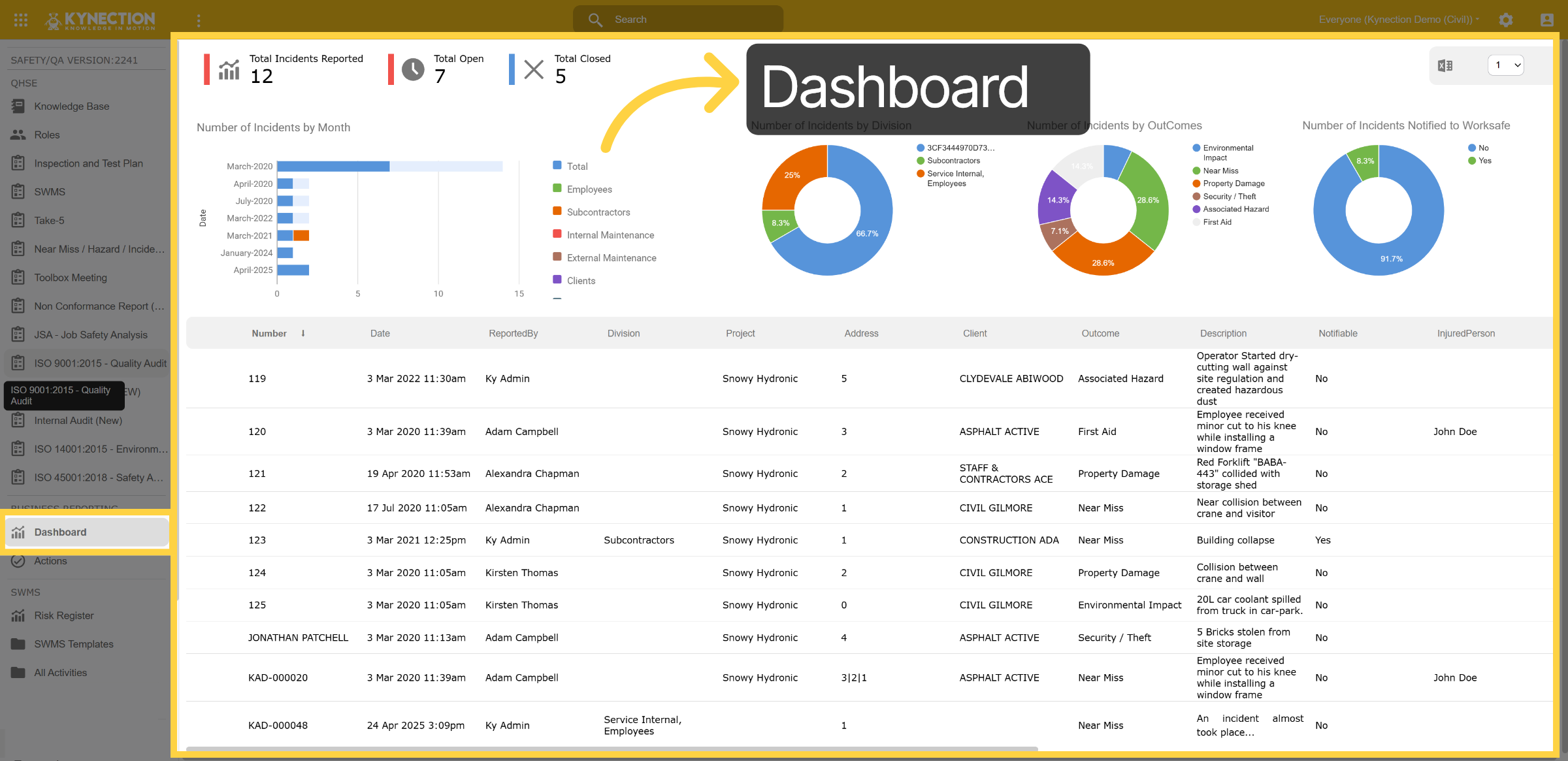Toggle External Maintenance legend entry

pyautogui.click(x=604, y=258)
